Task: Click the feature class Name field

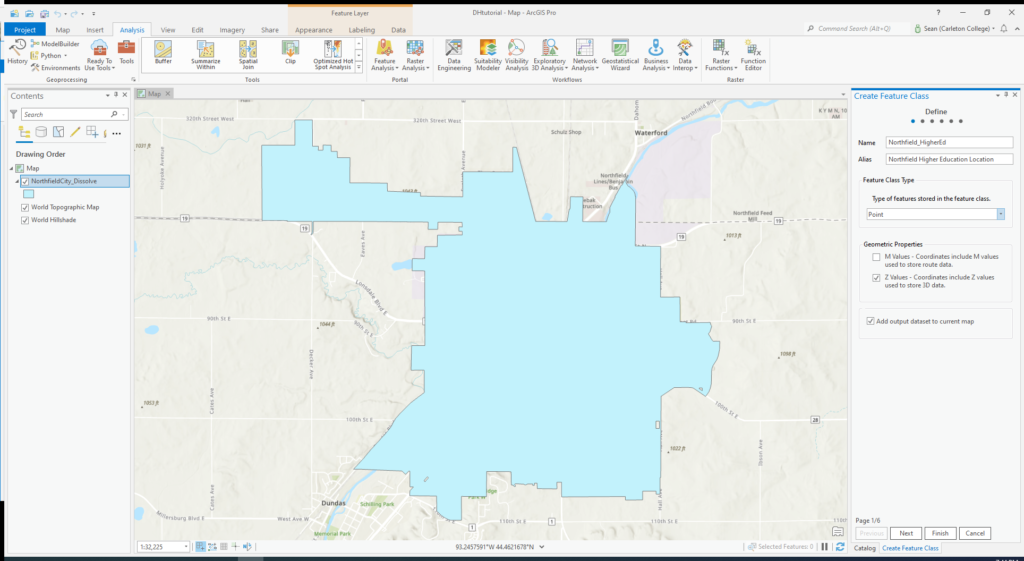Action: pyautogui.click(x=949, y=142)
